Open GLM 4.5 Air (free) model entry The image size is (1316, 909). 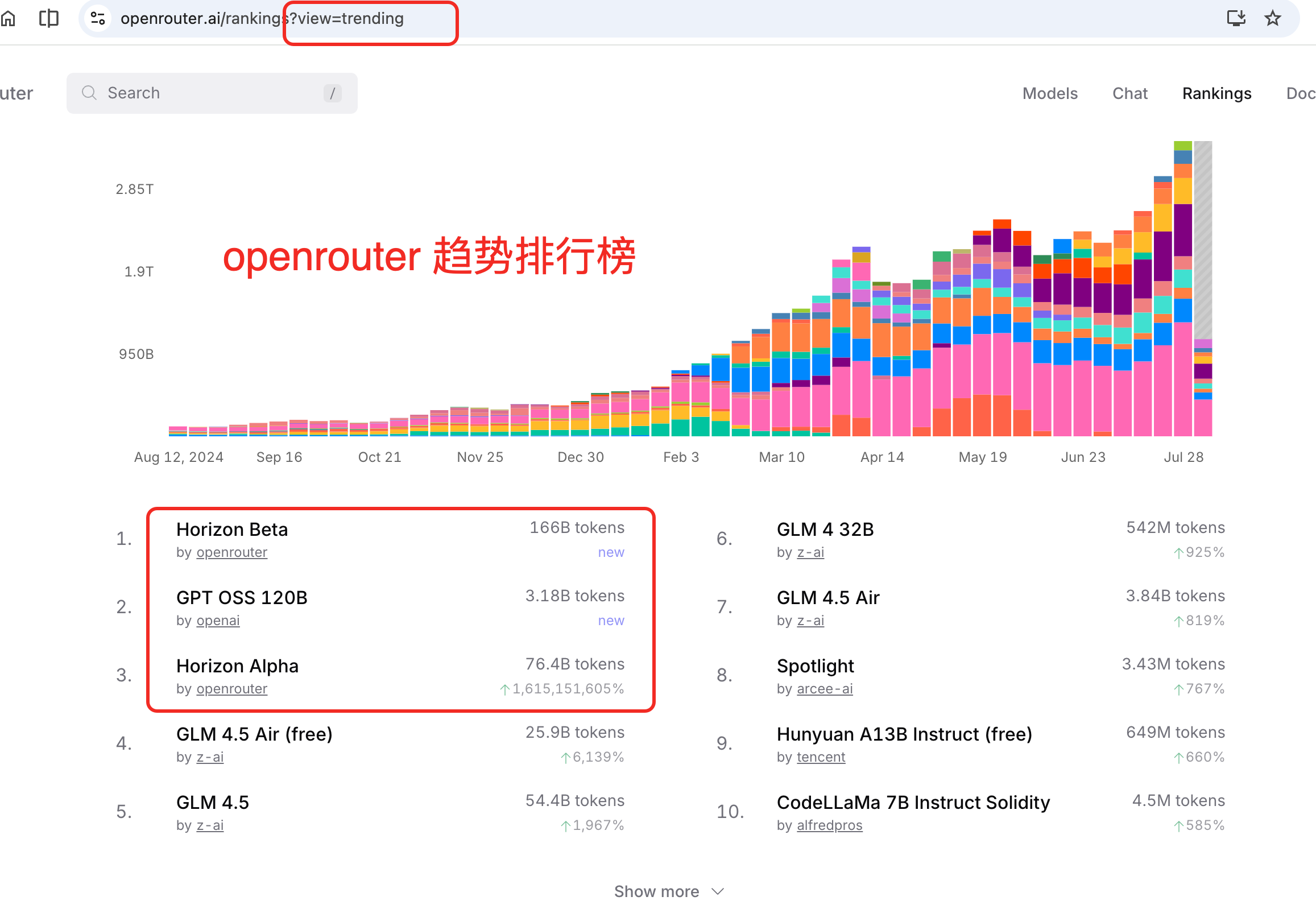(254, 734)
